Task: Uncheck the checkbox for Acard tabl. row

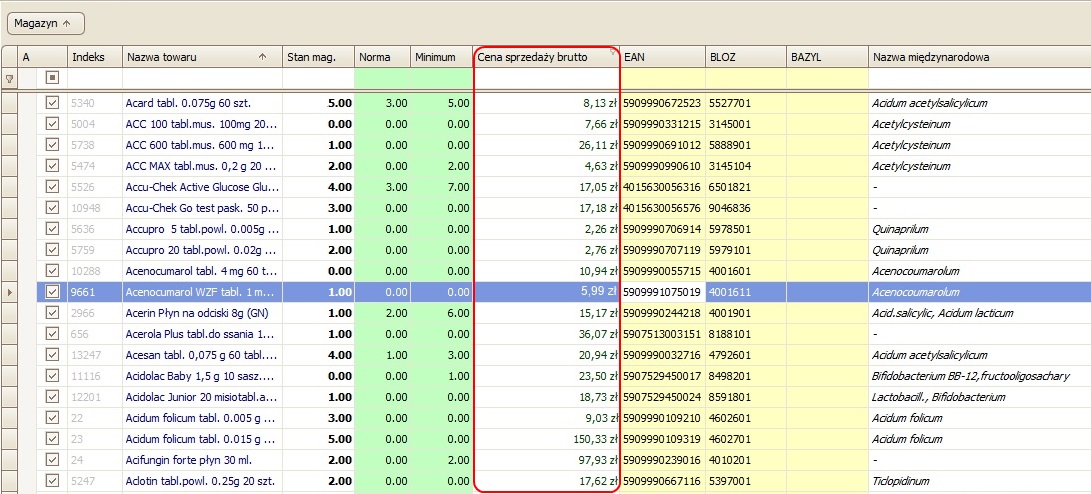Action: [53, 103]
